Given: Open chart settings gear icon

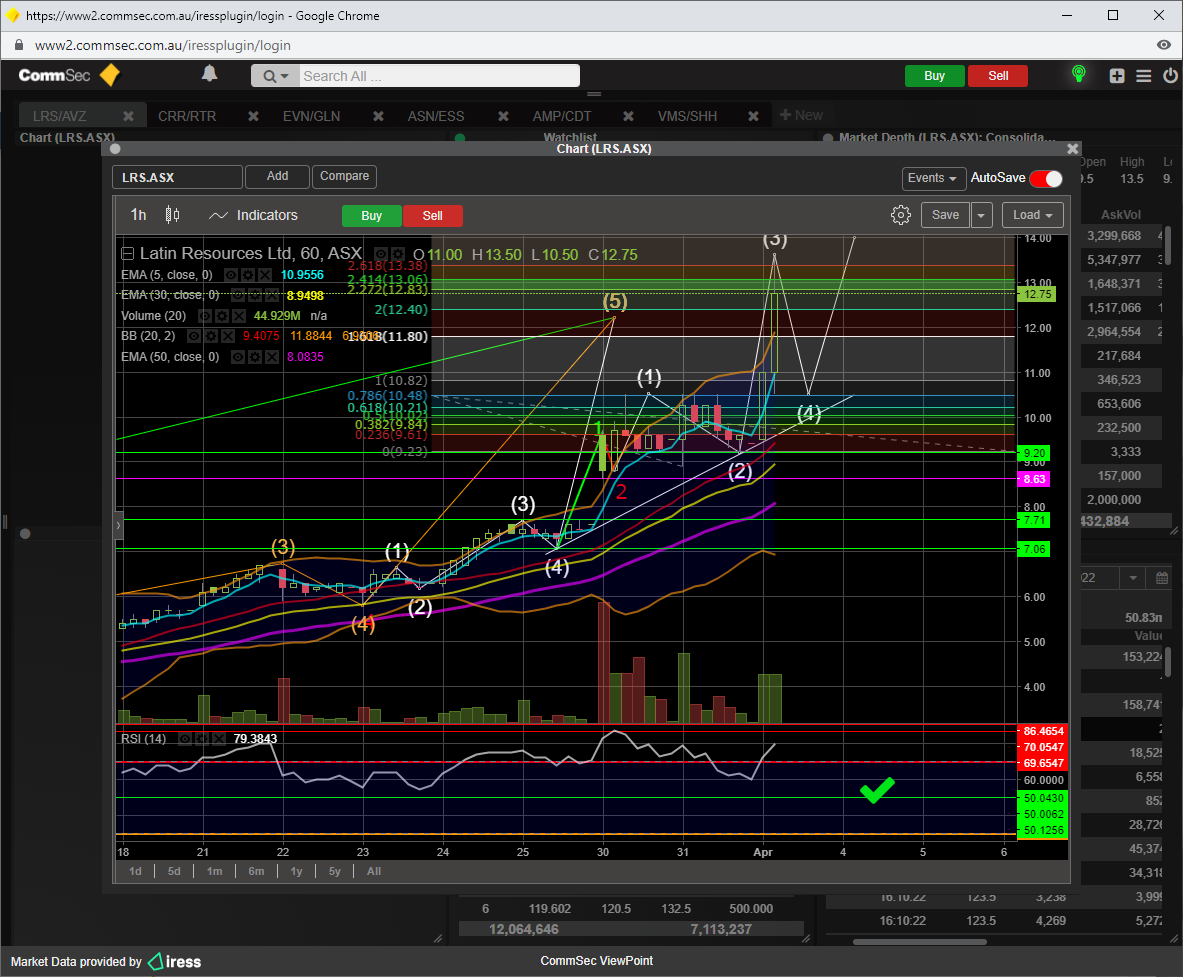Looking at the screenshot, I should pos(900,215).
